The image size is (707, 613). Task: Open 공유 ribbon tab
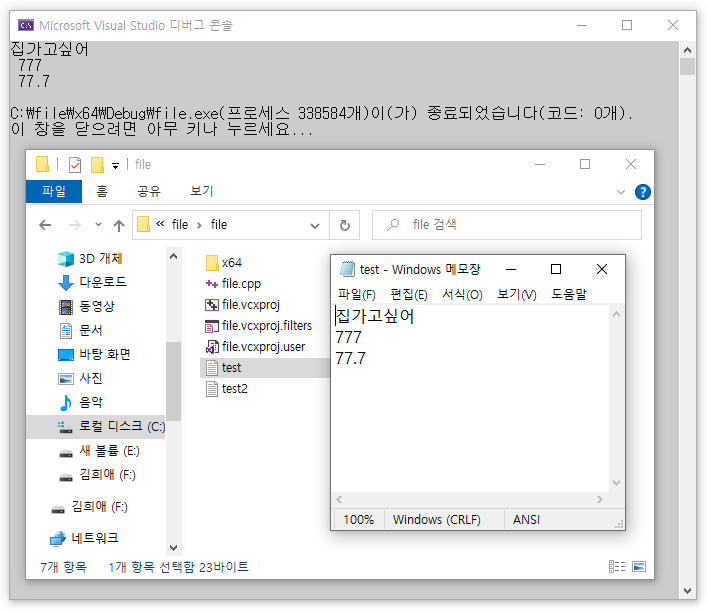149,192
